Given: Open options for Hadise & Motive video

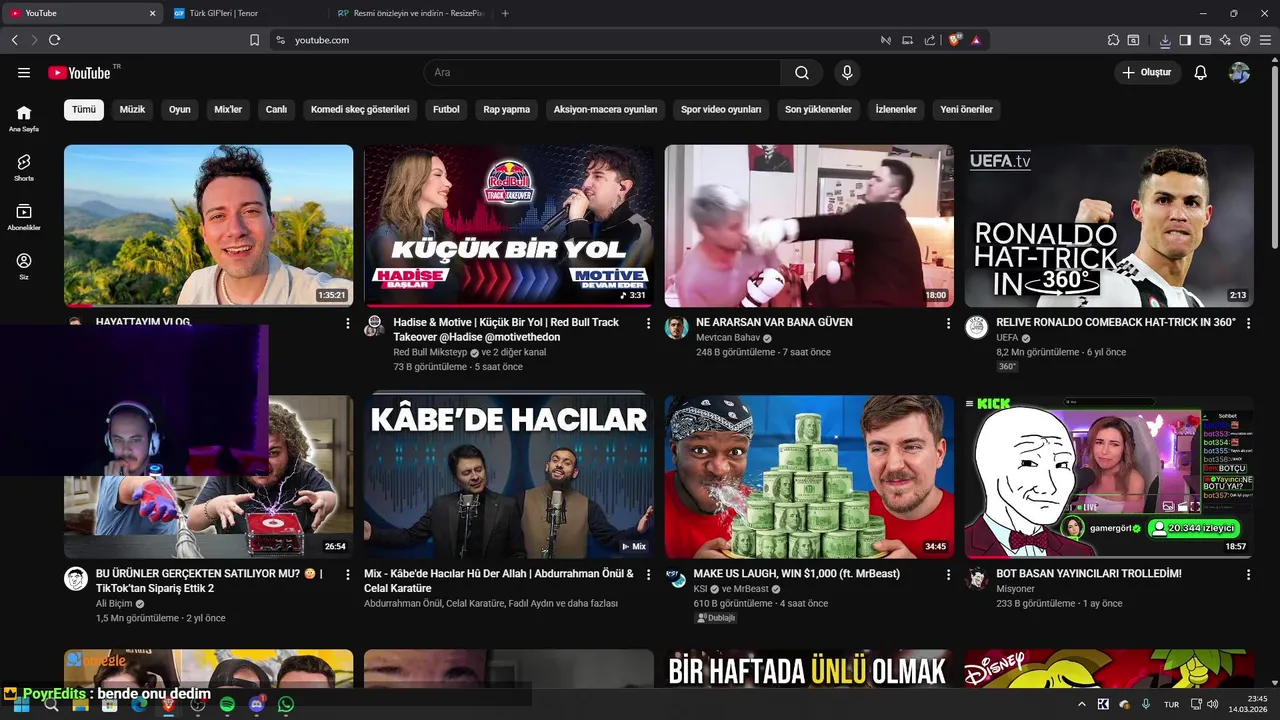Looking at the screenshot, I should (648, 324).
